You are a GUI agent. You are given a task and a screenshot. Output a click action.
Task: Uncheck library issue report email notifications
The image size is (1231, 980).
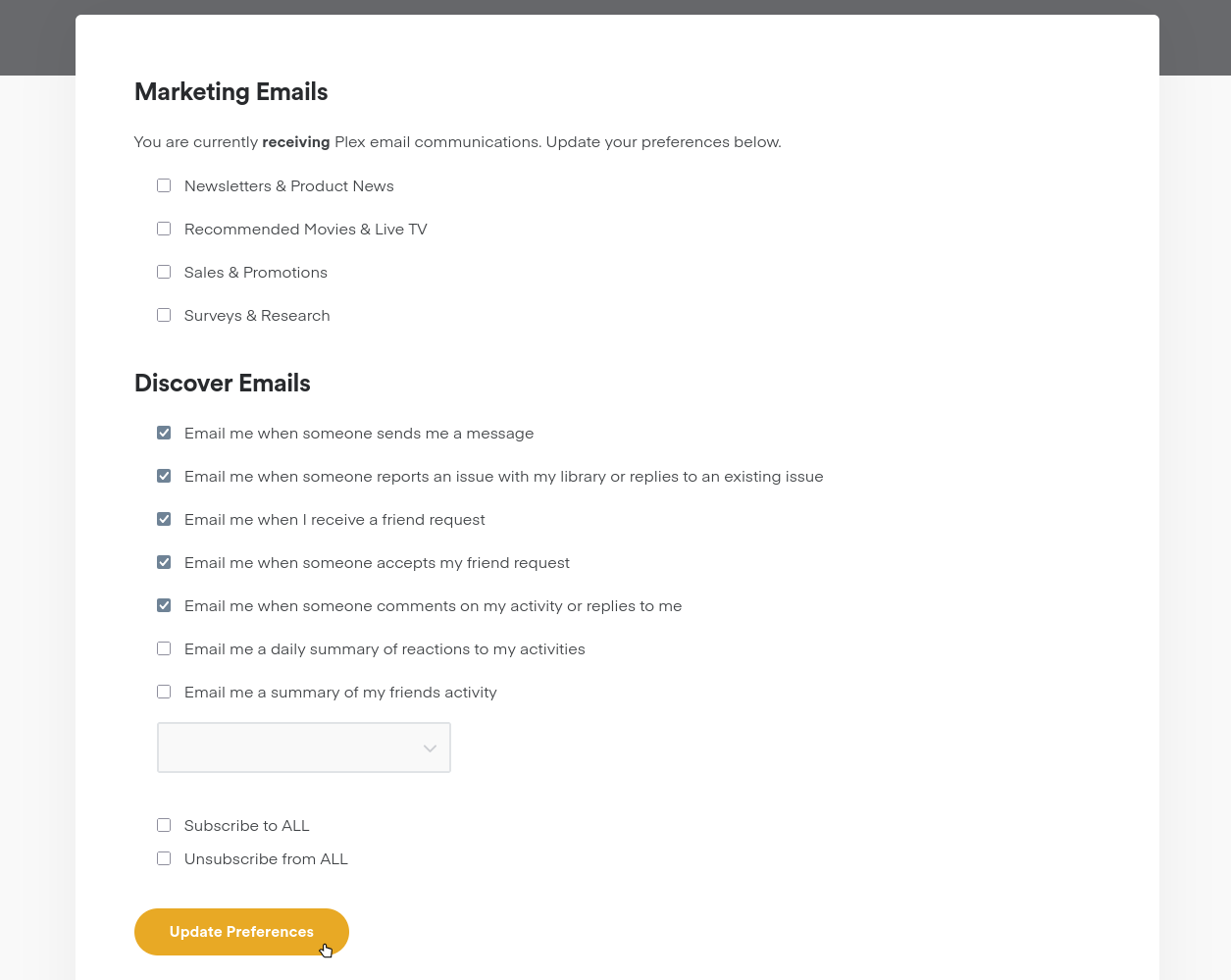click(x=164, y=476)
